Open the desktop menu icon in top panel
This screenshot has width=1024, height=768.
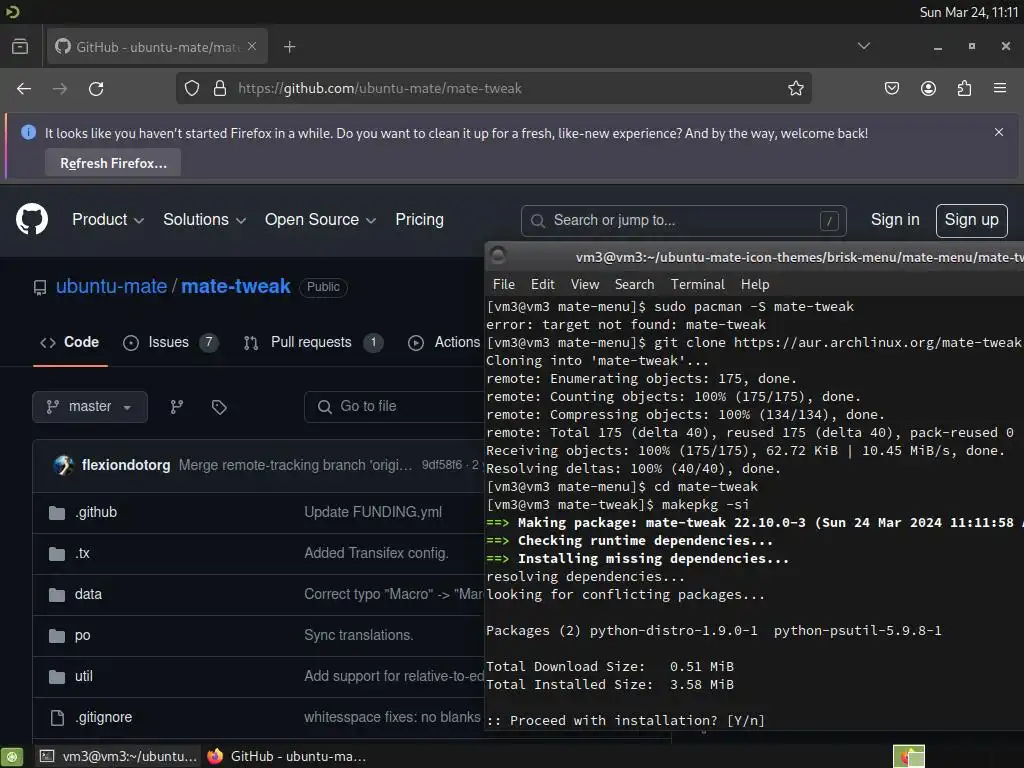click(12, 11)
